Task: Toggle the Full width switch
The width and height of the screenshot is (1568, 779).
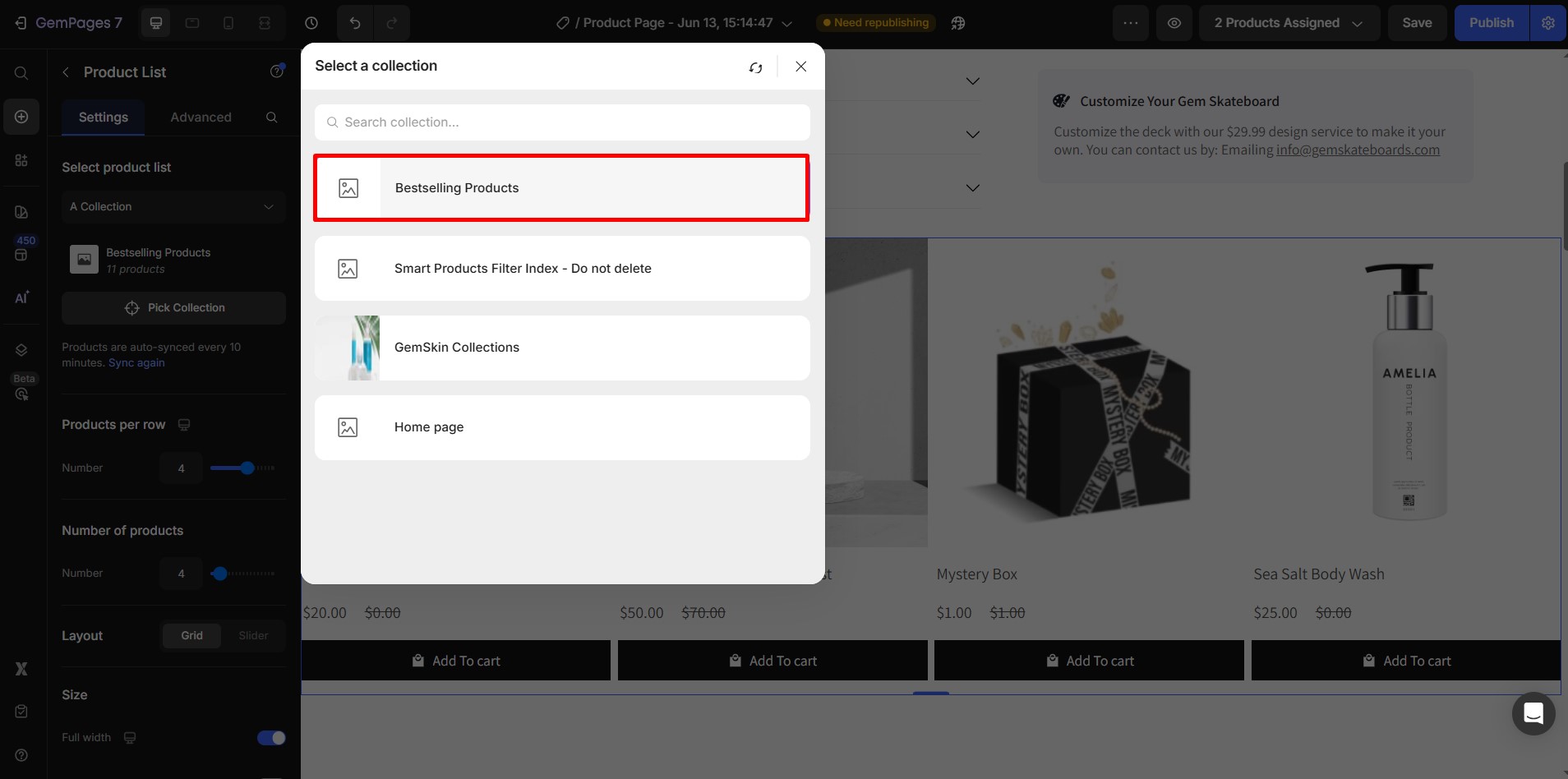Action: 271,738
